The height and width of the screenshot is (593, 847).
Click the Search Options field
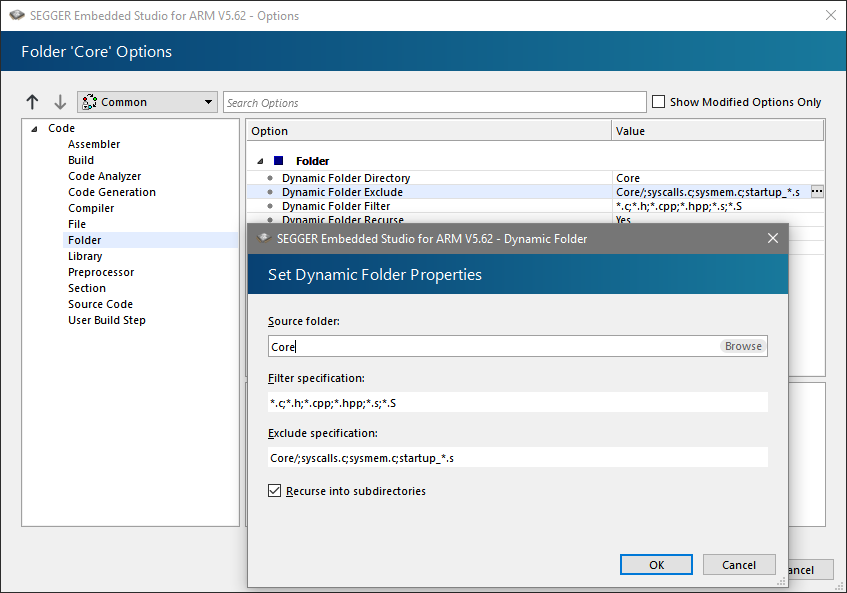434,102
